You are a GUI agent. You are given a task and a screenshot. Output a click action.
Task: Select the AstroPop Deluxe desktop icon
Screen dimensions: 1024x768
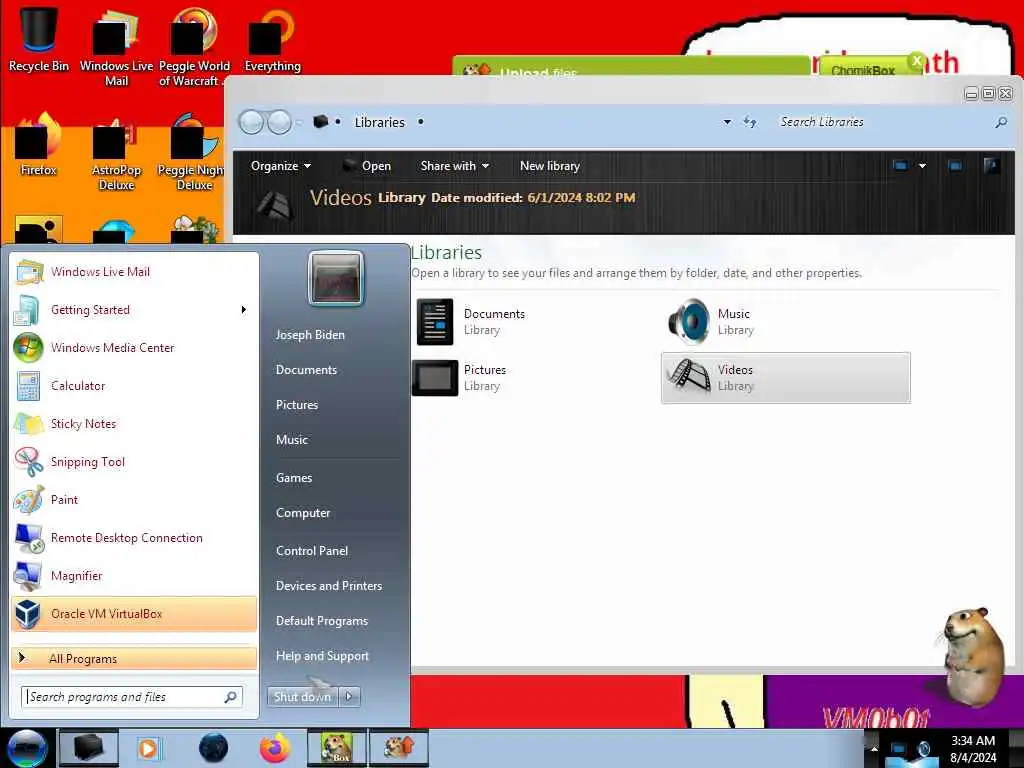tap(116, 152)
